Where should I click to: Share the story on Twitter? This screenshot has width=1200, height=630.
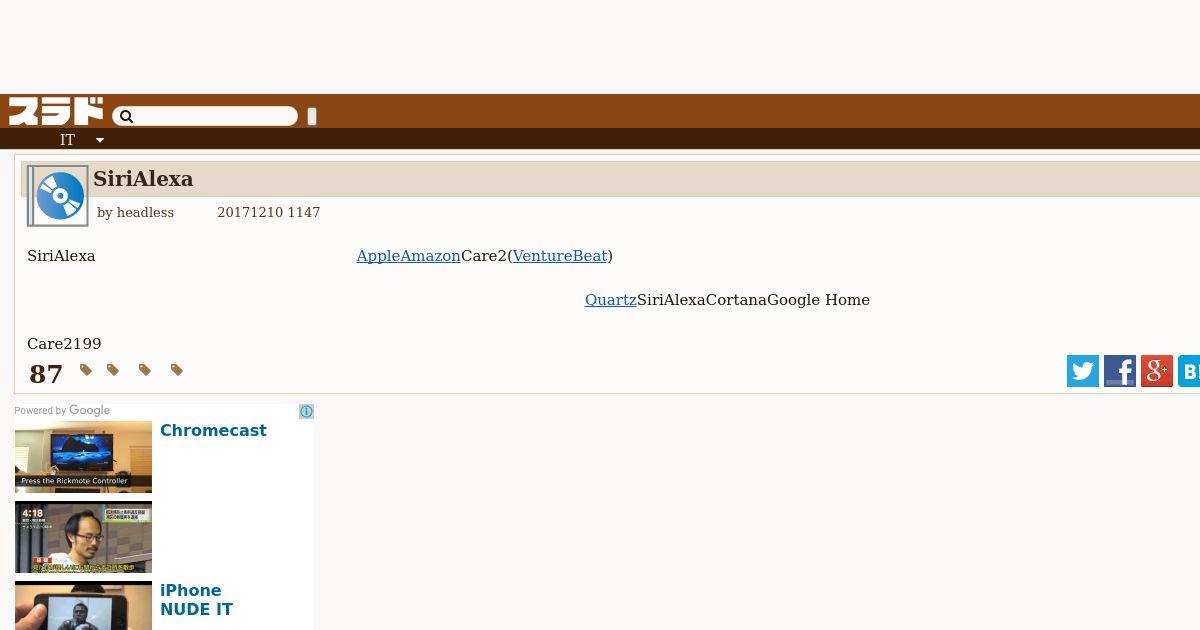click(x=1083, y=371)
